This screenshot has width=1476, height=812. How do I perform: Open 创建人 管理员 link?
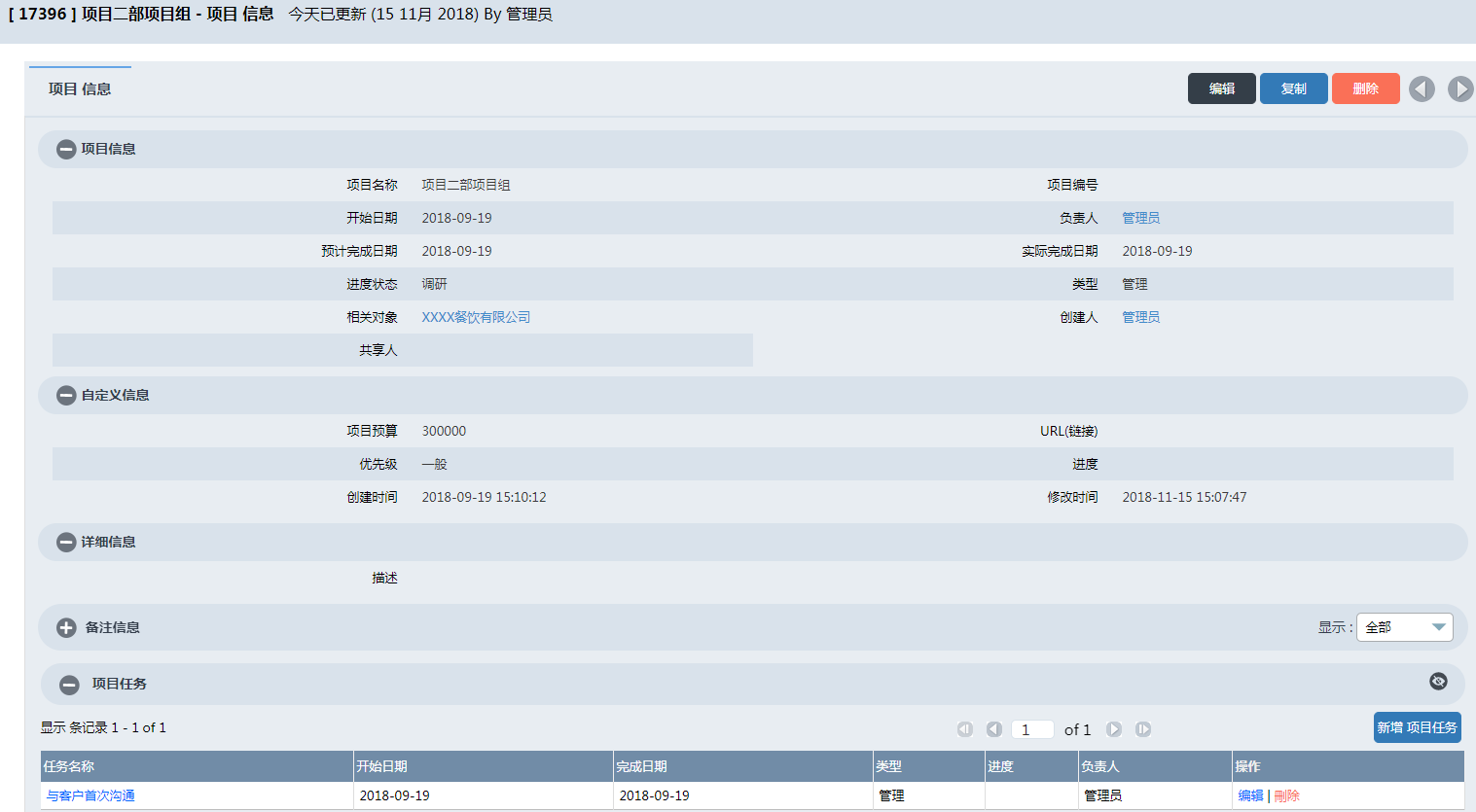pyautogui.click(x=1140, y=317)
